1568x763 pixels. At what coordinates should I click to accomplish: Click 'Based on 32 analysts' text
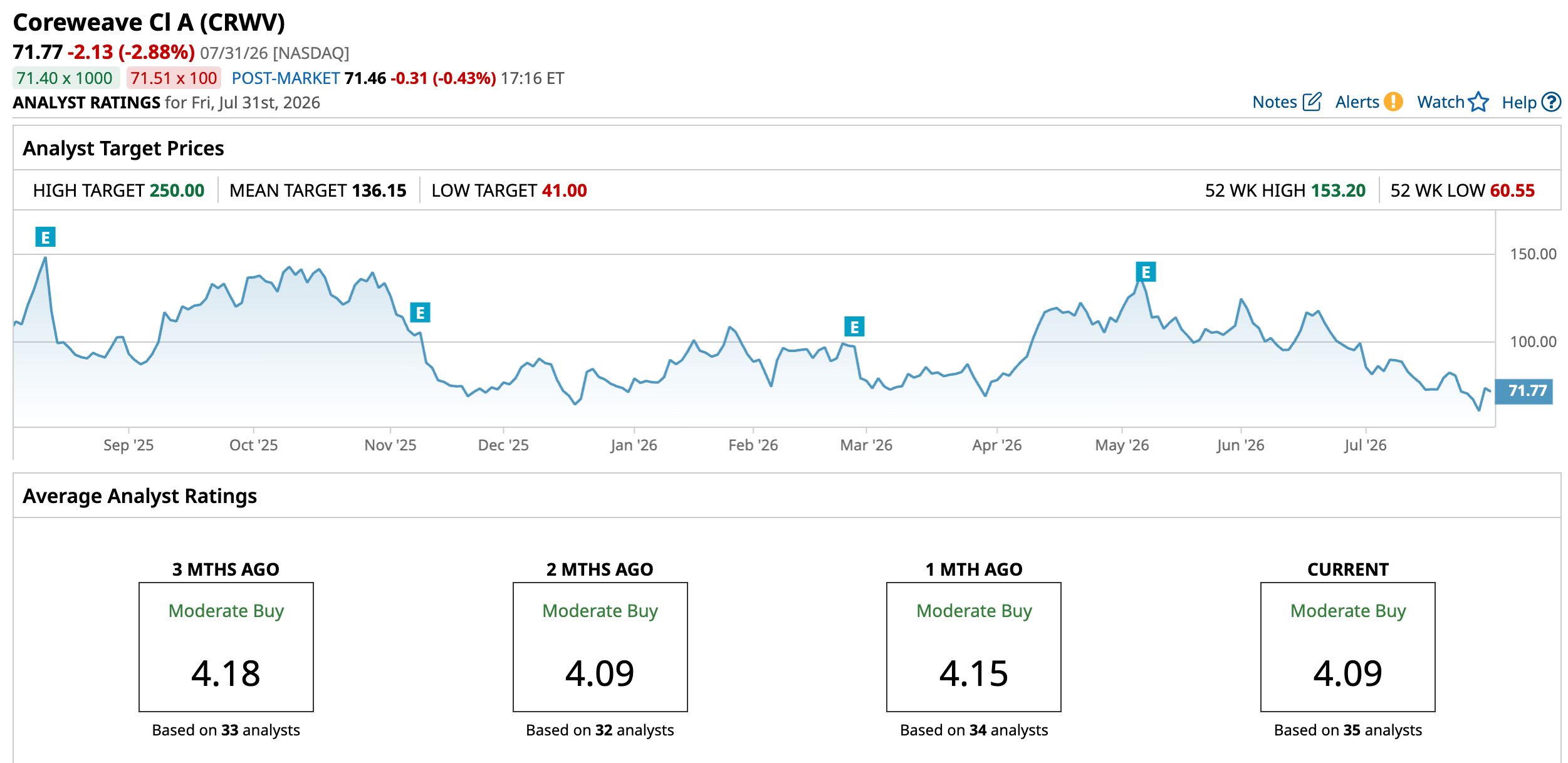pyautogui.click(x=600, y=730)
